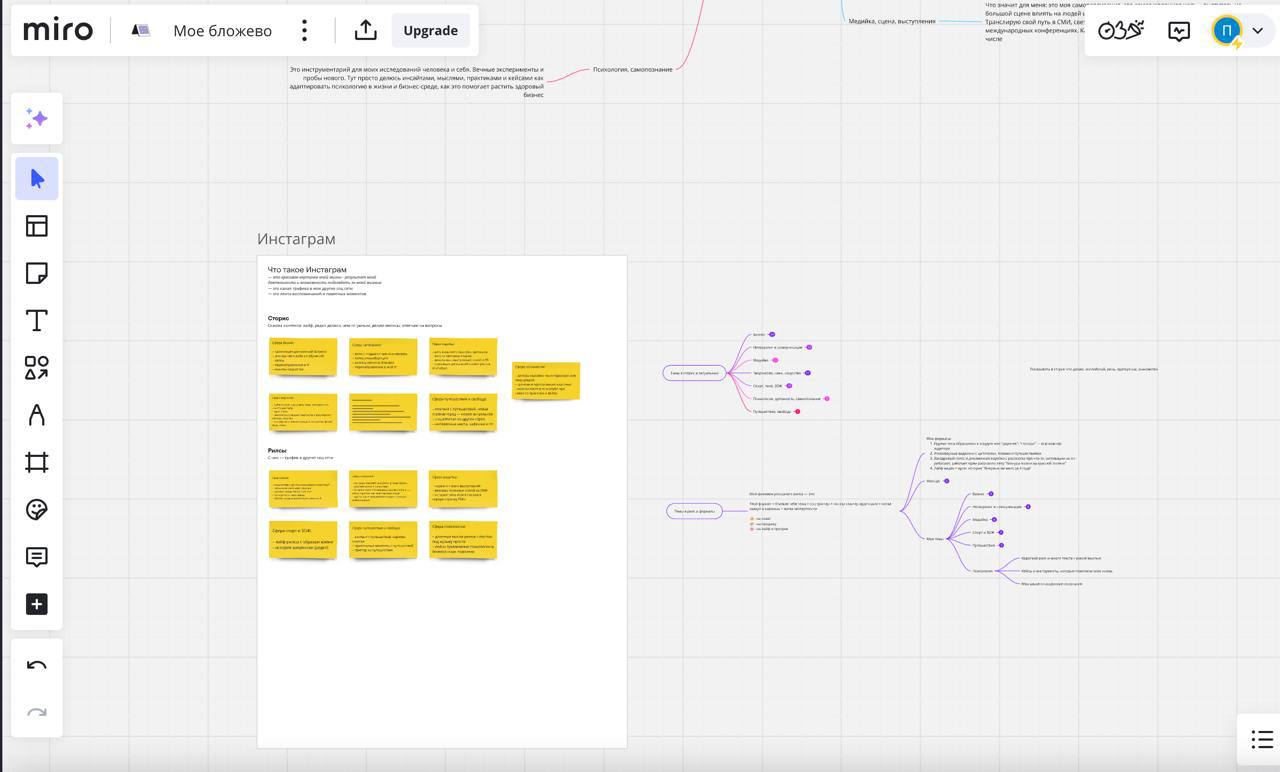Toggle the Путешествия, свобода branch badge
The height and width of the screenshot is (772, 1280).
click(797, 411)
